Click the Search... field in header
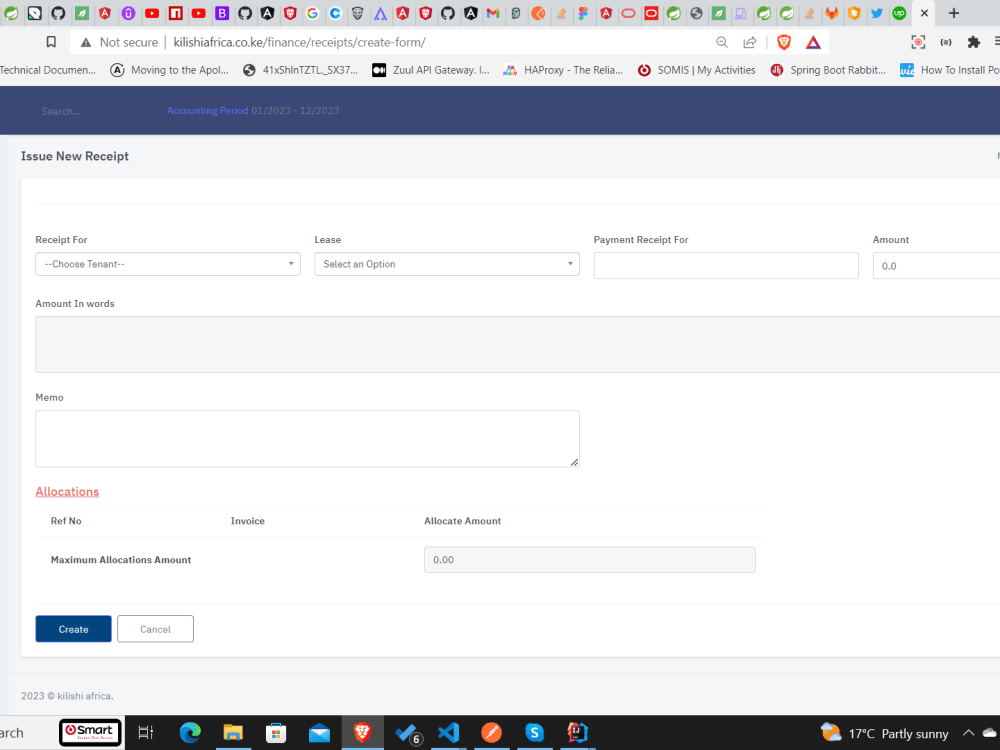 click(61, 111)
